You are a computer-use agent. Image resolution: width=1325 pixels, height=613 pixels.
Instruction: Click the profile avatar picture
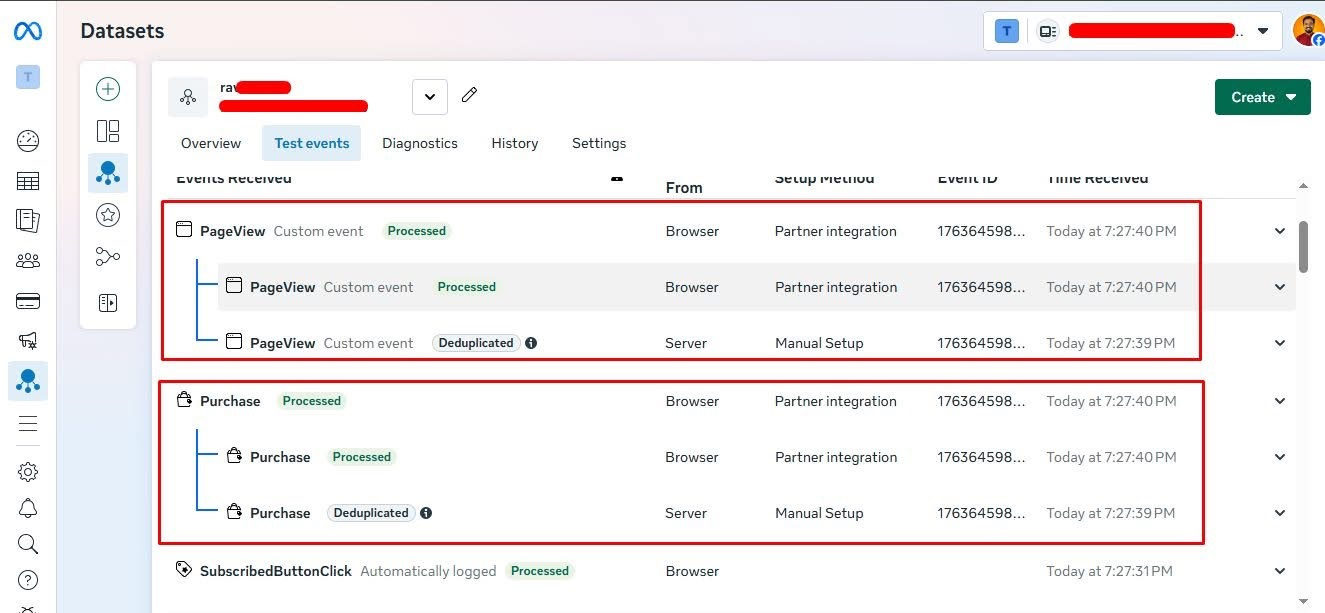pos(1308,30)
